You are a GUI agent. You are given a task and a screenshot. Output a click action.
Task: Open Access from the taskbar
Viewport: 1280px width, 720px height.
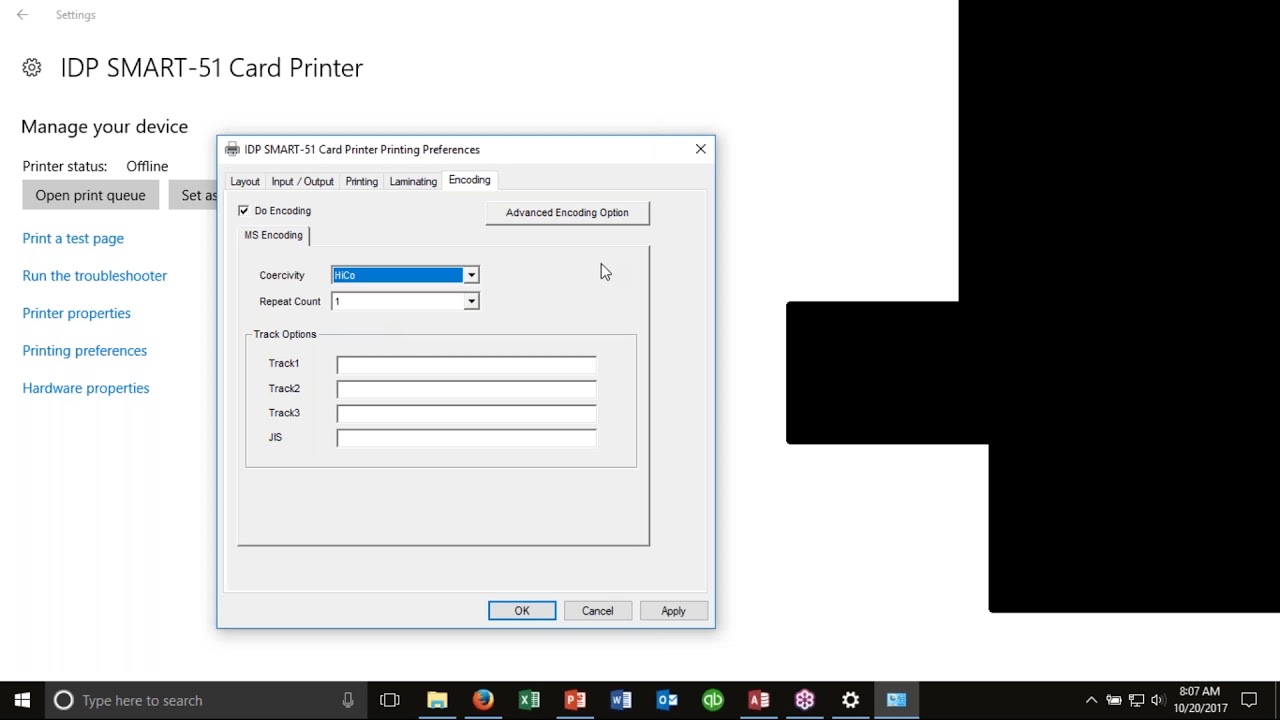759,700
